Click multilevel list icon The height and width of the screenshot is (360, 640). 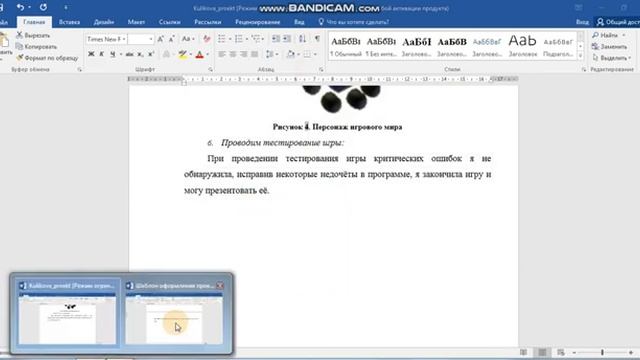coord(256,39)
